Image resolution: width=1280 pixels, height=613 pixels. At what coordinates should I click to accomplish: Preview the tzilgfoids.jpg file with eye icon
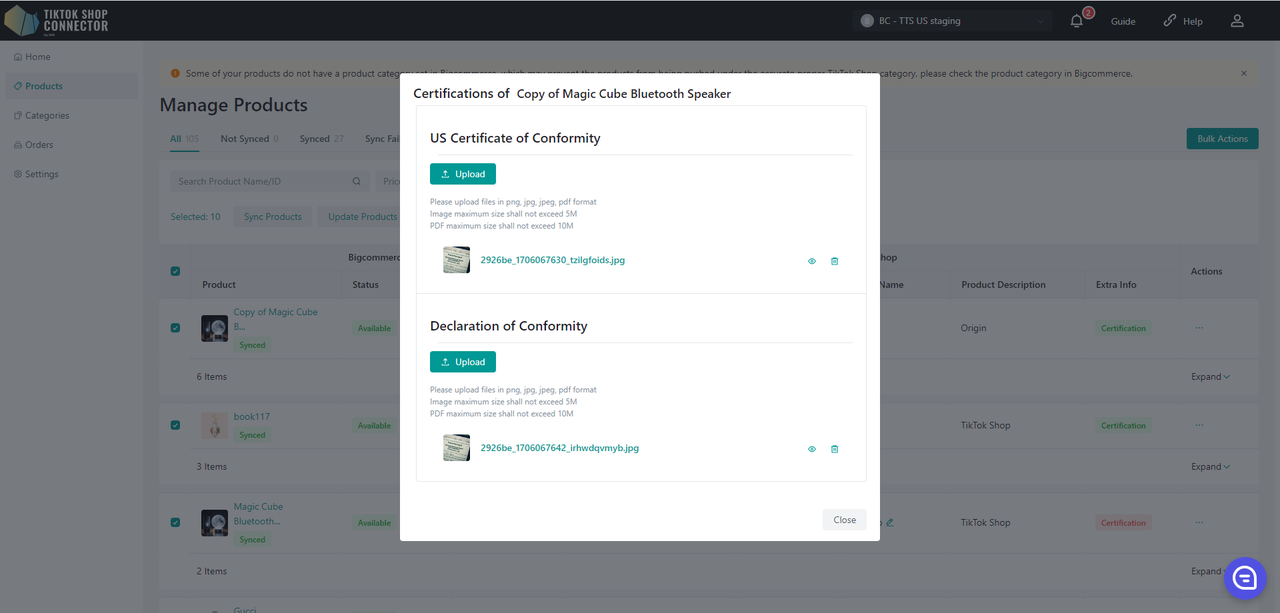tap(812, 261)
